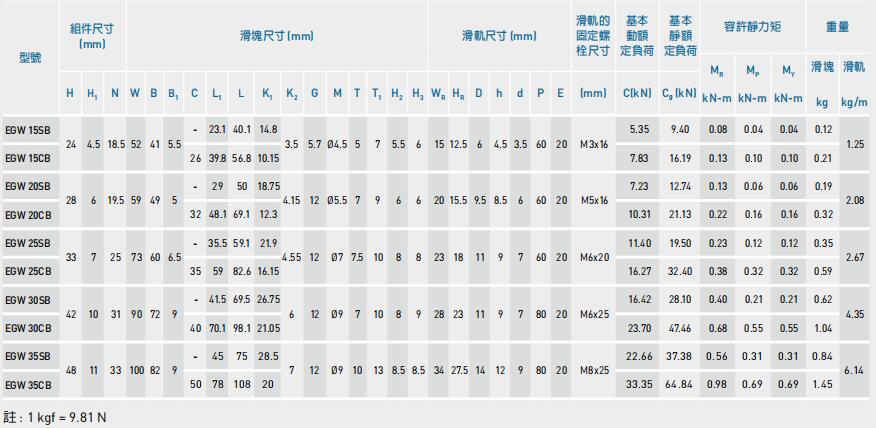Image resolution: width=876 pixels, height=428 pixels.
Task: Click the EGW 25SB model name
Action: pos(28,243)
